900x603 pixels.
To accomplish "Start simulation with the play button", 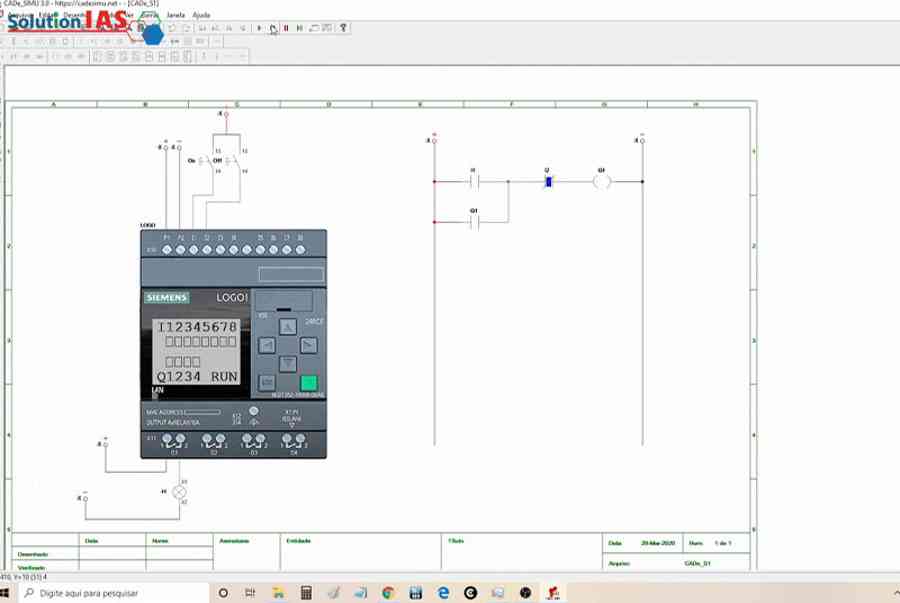I will point(259,28).
